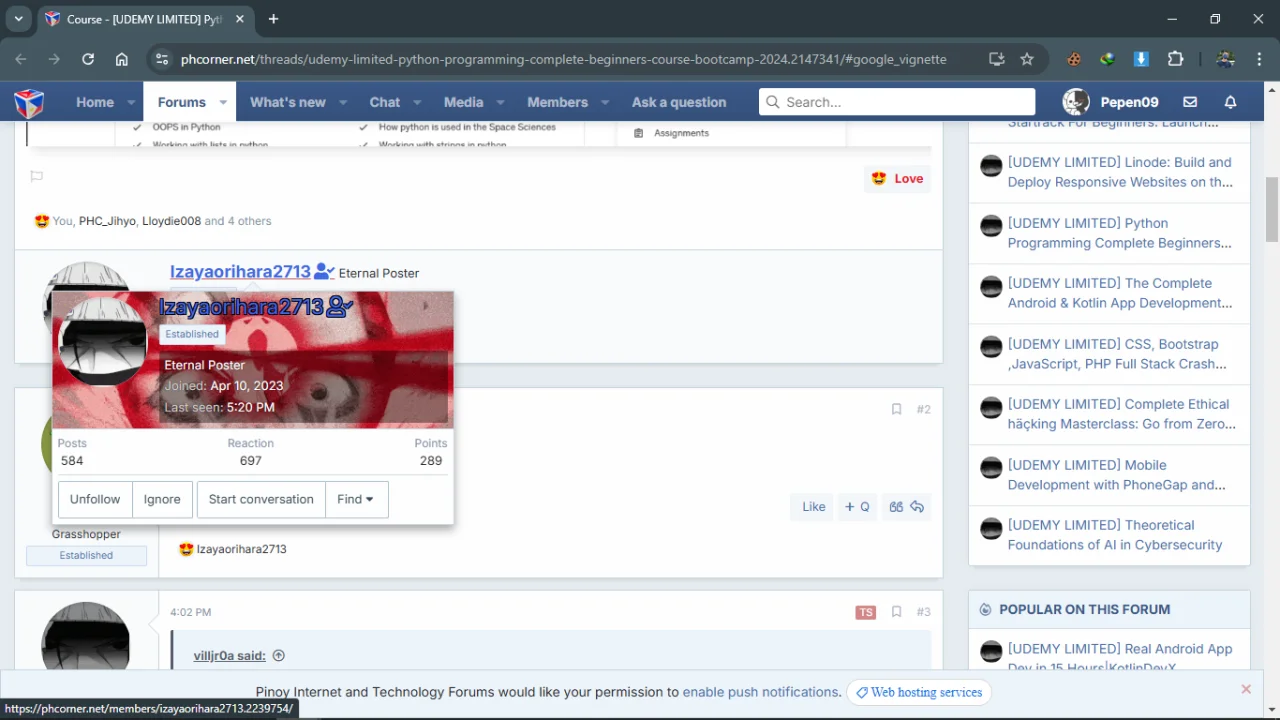Open Ask a question
The height and width of the screenshot is (720, 1280).
[679, 102]
